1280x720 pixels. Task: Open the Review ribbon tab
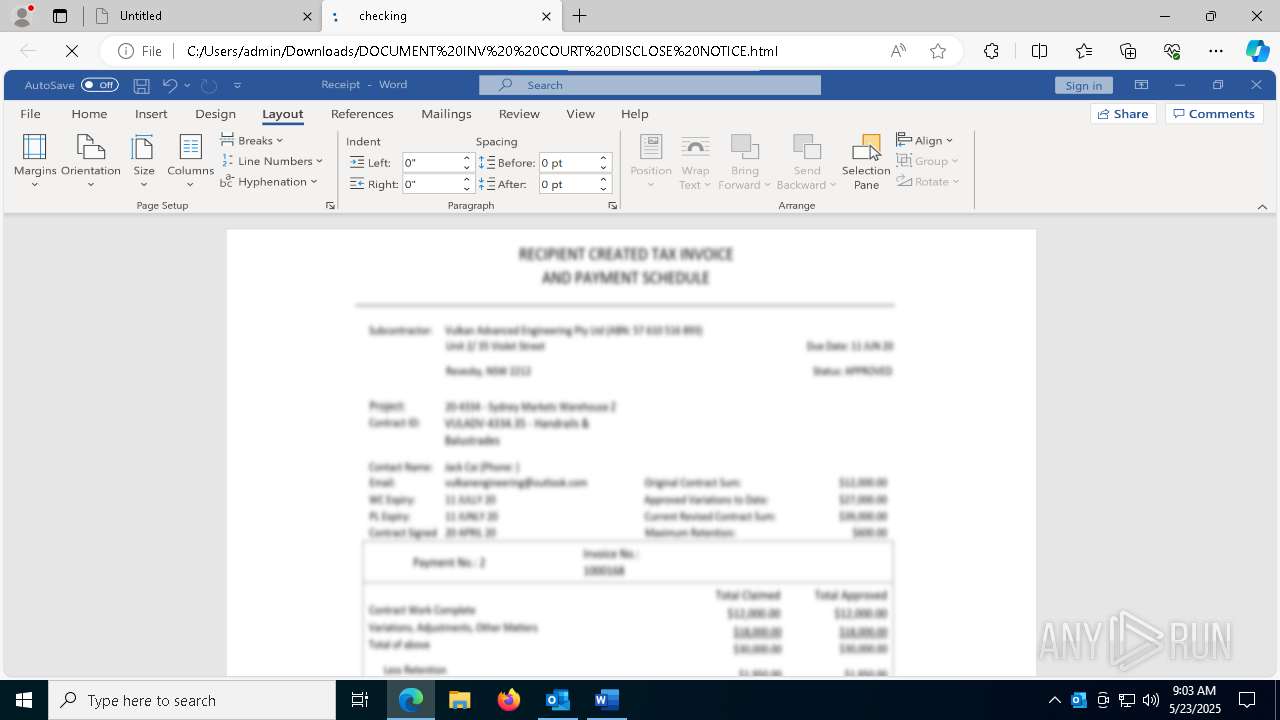[519, 114]
